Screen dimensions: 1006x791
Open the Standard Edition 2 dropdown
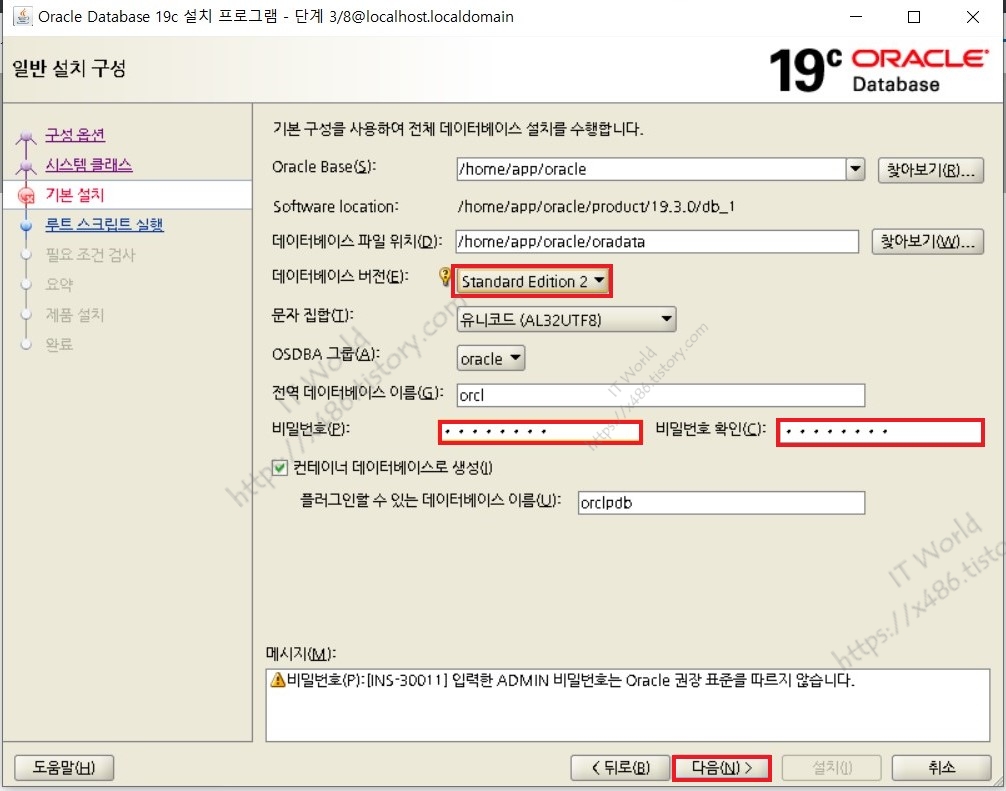(x=533, y=281)
